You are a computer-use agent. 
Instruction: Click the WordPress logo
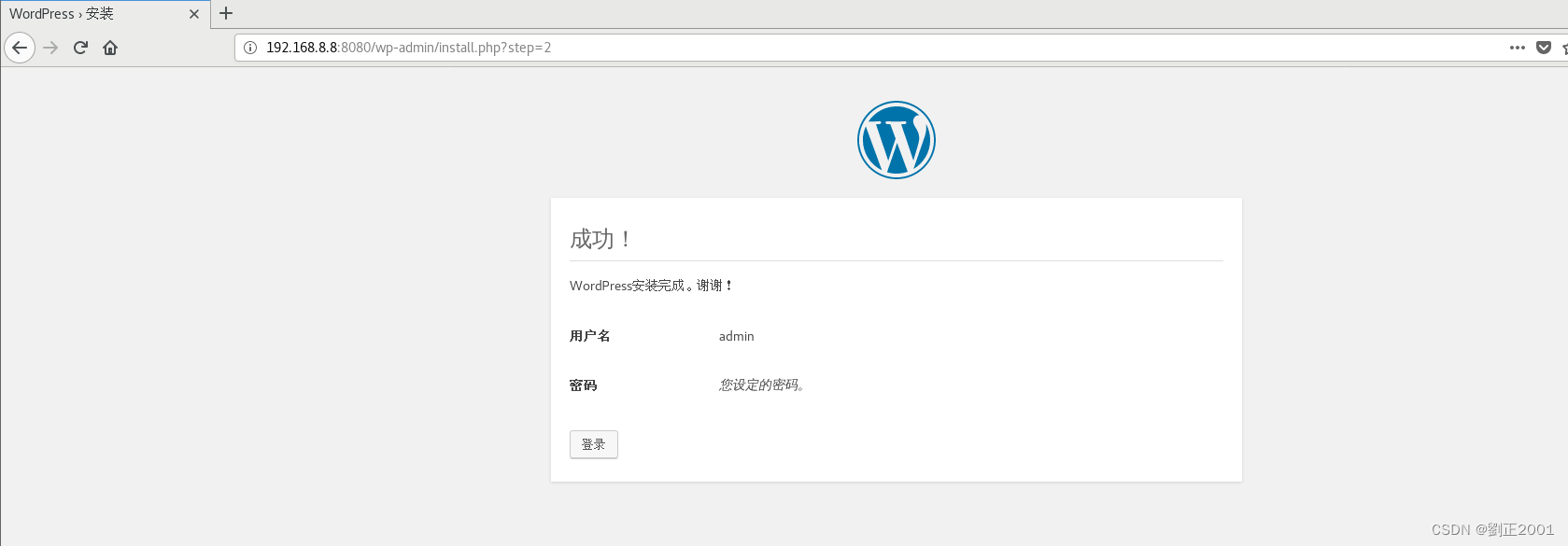[x=897, y=140]
